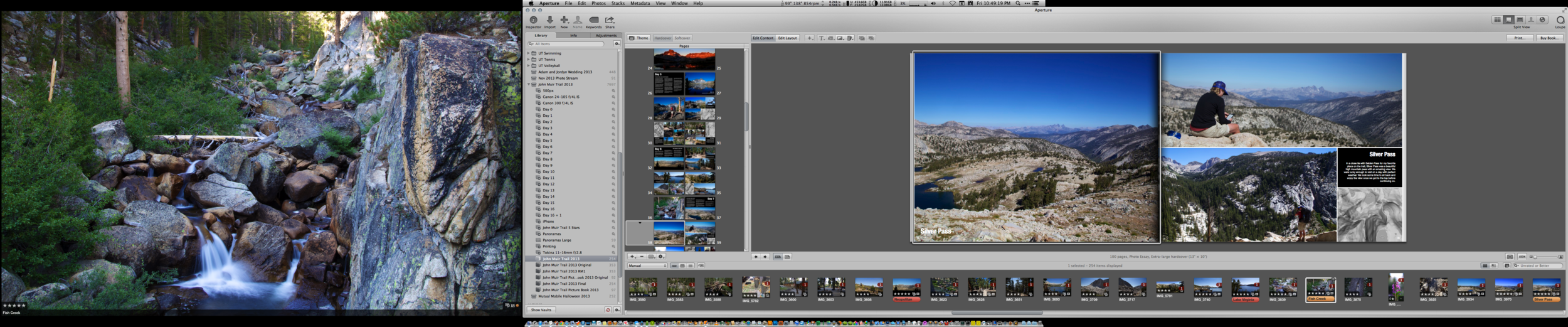Viewport: 1568px width, 327px height.
Task: Click the Print... button
Action: coord(1520,38)
